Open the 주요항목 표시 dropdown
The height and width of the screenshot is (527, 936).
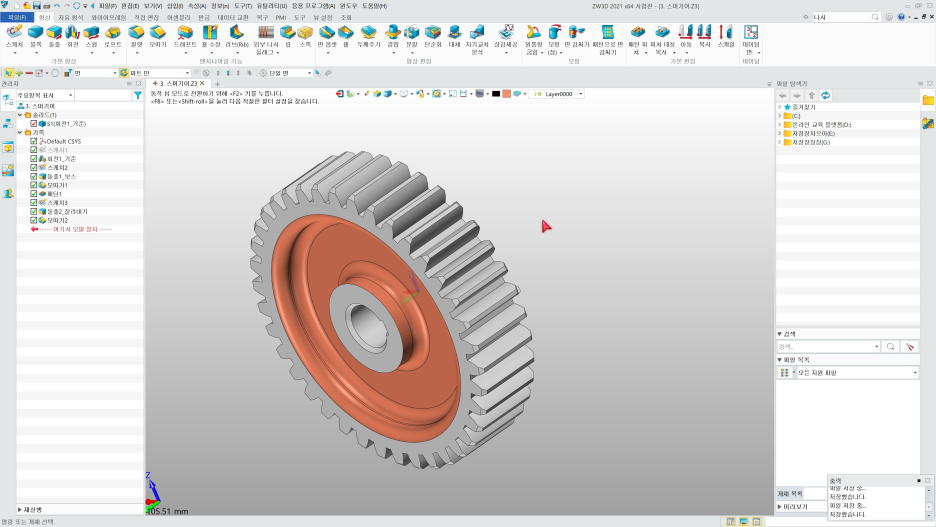pos(45,95)
